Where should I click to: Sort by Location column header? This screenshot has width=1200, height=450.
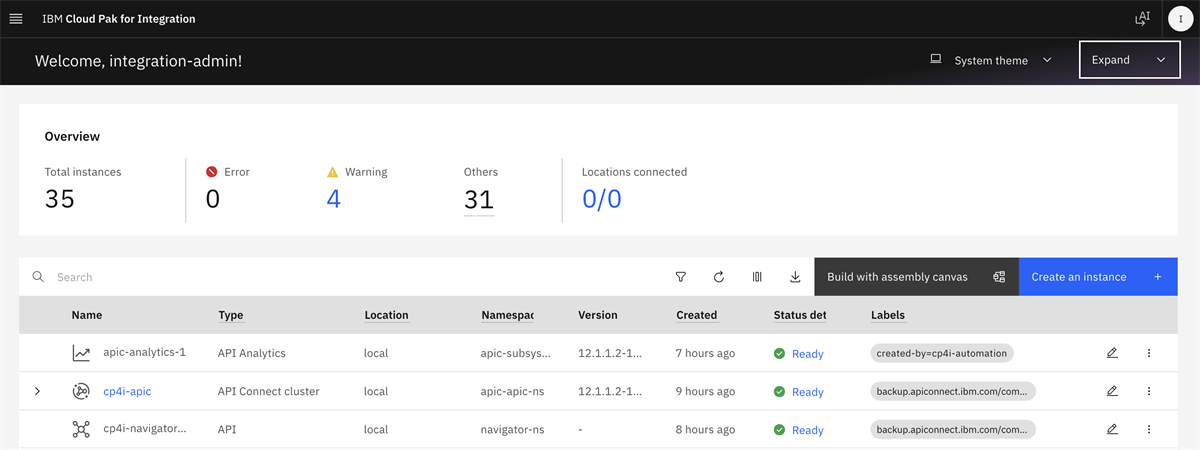pyautogui.click(x=387, y=315)
